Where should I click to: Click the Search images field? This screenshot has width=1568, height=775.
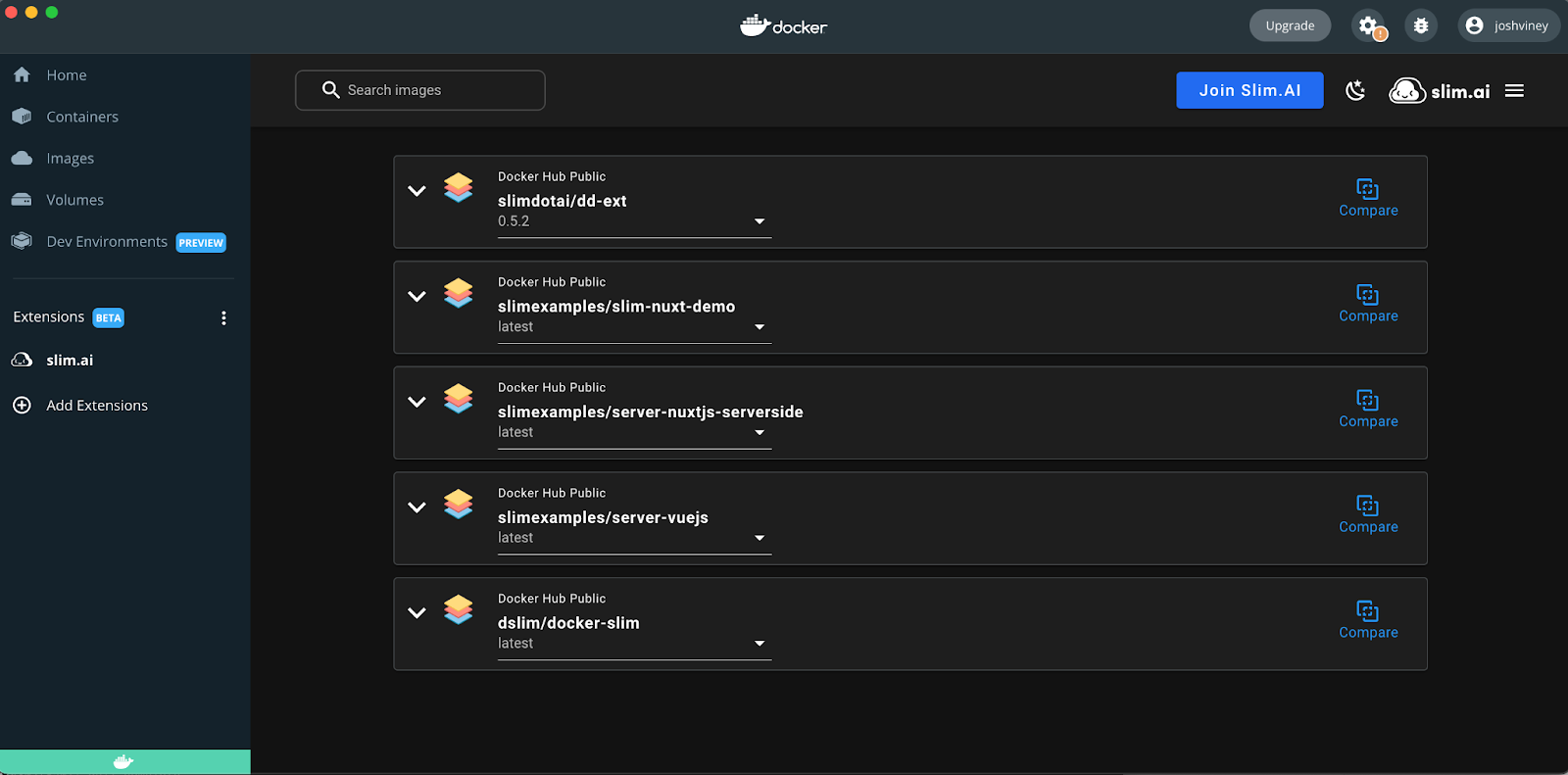pyautogui.click(x=420, y=90)
